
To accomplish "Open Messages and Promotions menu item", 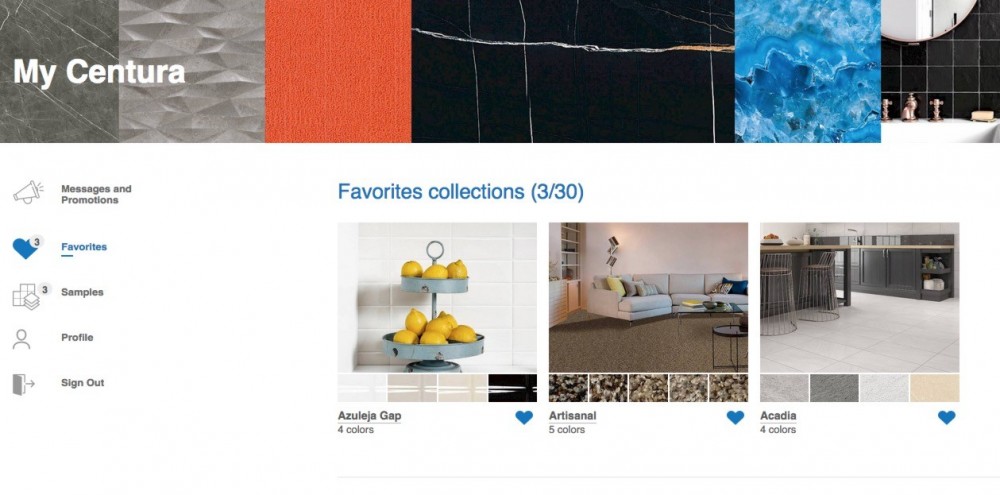I will tap(96, 194).
